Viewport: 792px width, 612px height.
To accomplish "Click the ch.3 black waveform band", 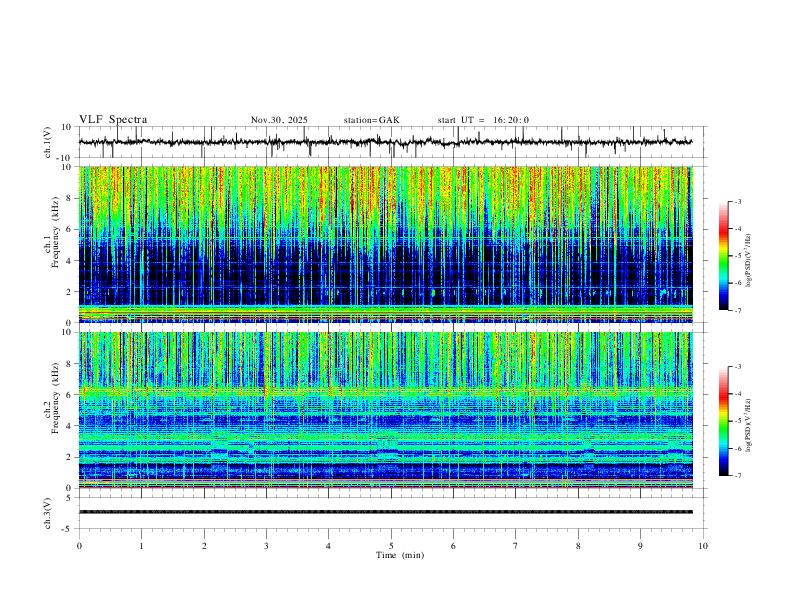I will 385,512.
